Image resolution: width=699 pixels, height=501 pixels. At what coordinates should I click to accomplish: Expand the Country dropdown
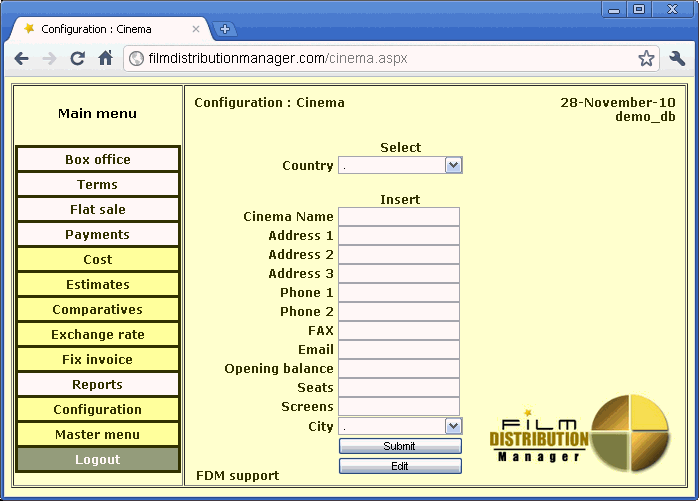[x=453, y=165]
